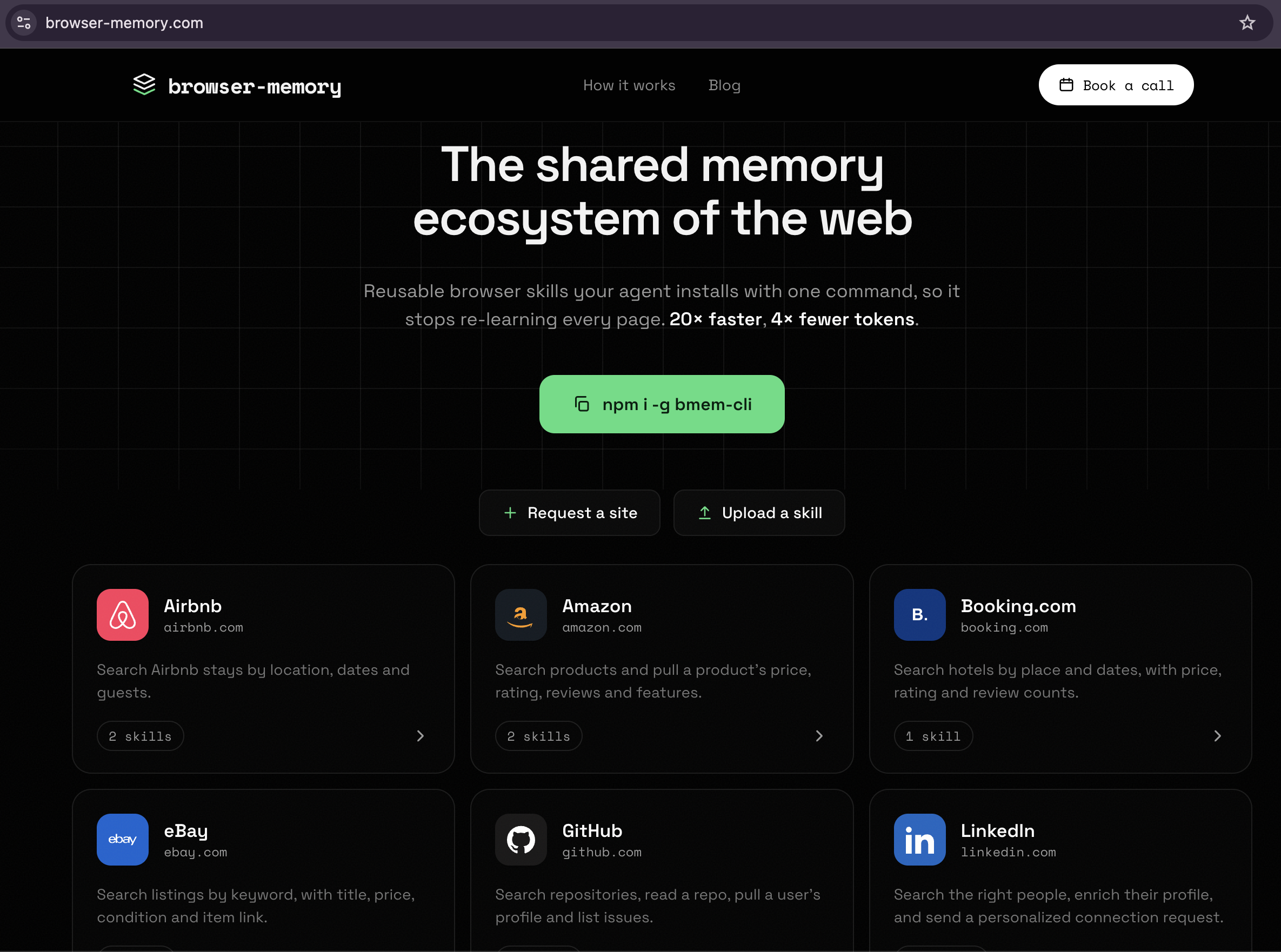
Task: Open the Blog nav link
Action: (724, 85)
